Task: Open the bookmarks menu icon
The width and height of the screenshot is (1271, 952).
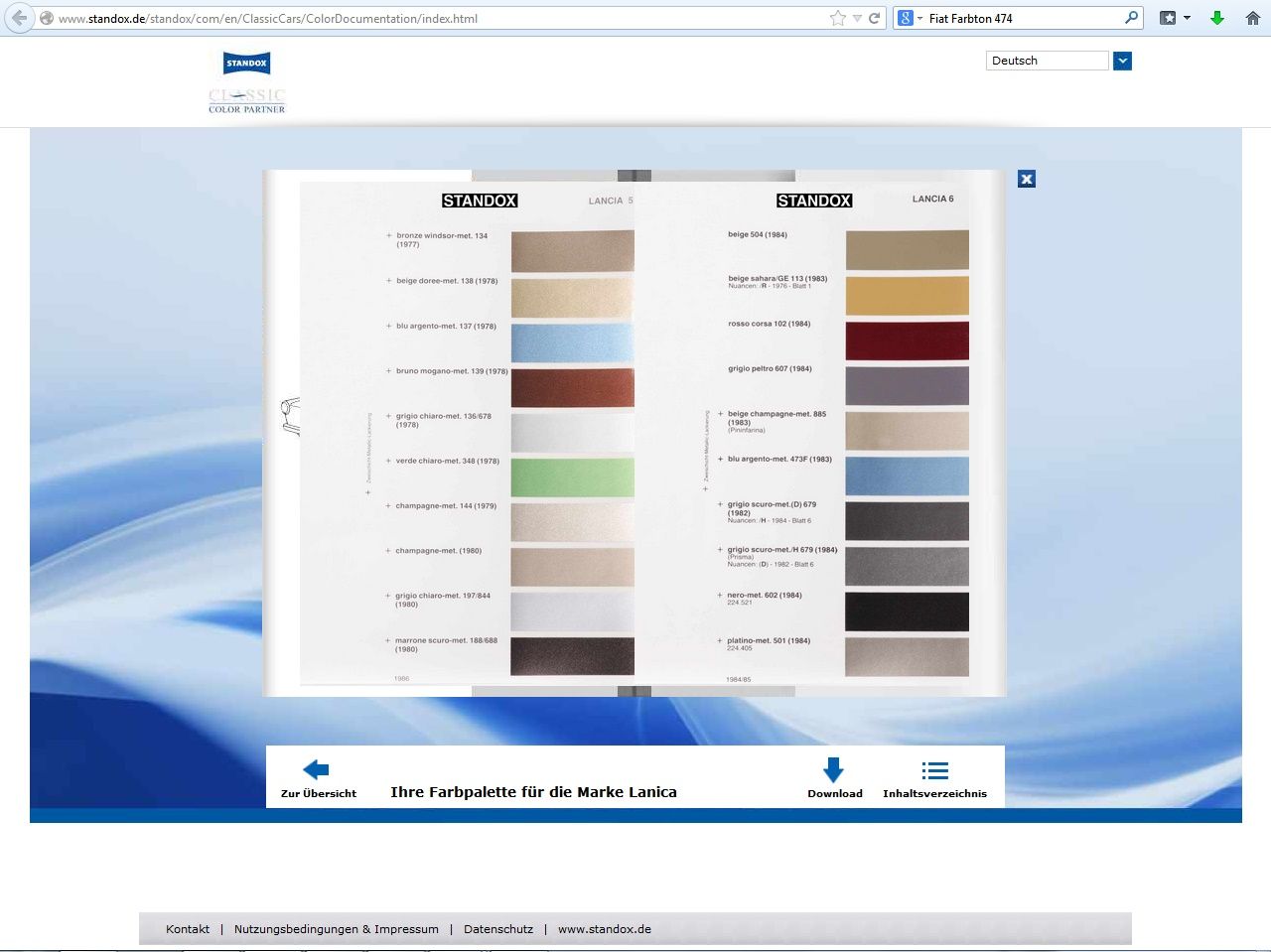Action: pos(1175,18)
